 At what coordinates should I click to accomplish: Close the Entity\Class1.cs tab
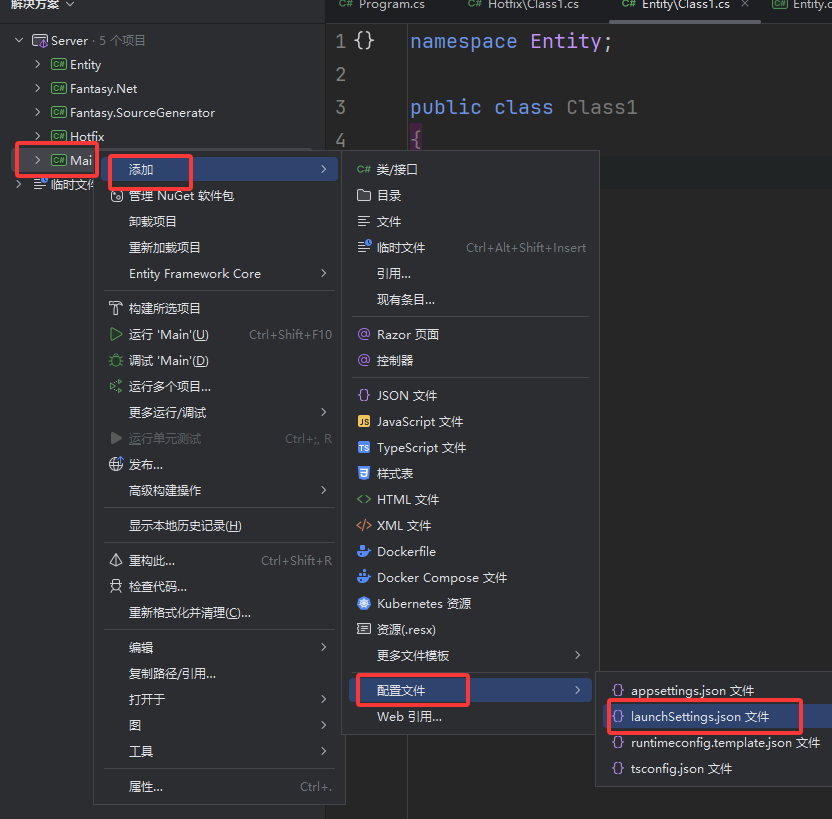(745, 4)
